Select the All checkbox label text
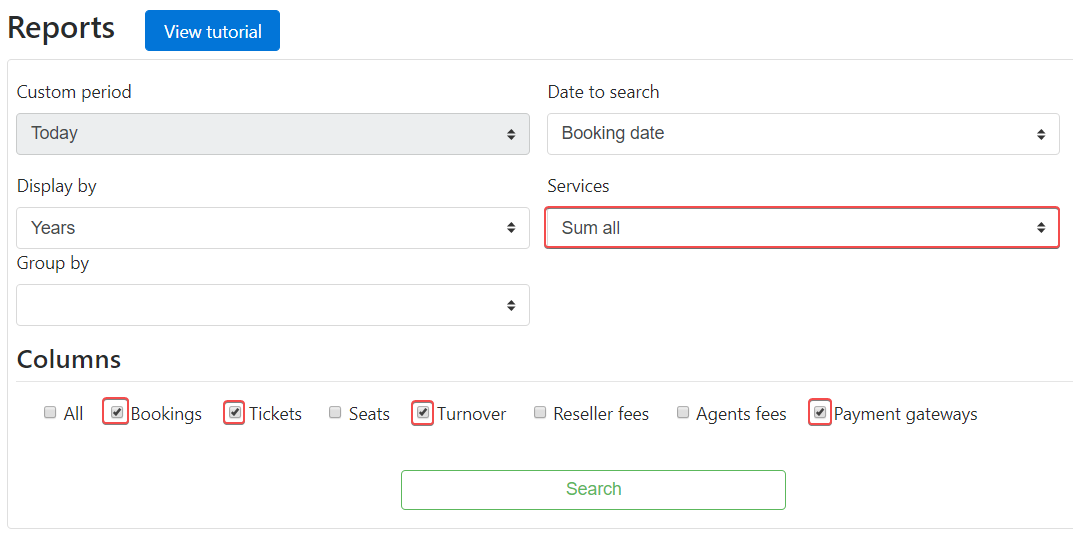The image size is (1073, 538). pos(73,414)
